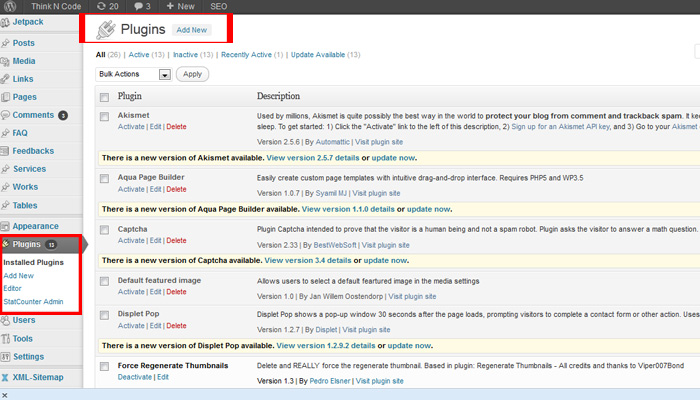Image resolution: width=700 pixels, height=400 pixels.
Task: Open plugin Editor submenu item
Action: pyautogui.click(x=12, y=288)
